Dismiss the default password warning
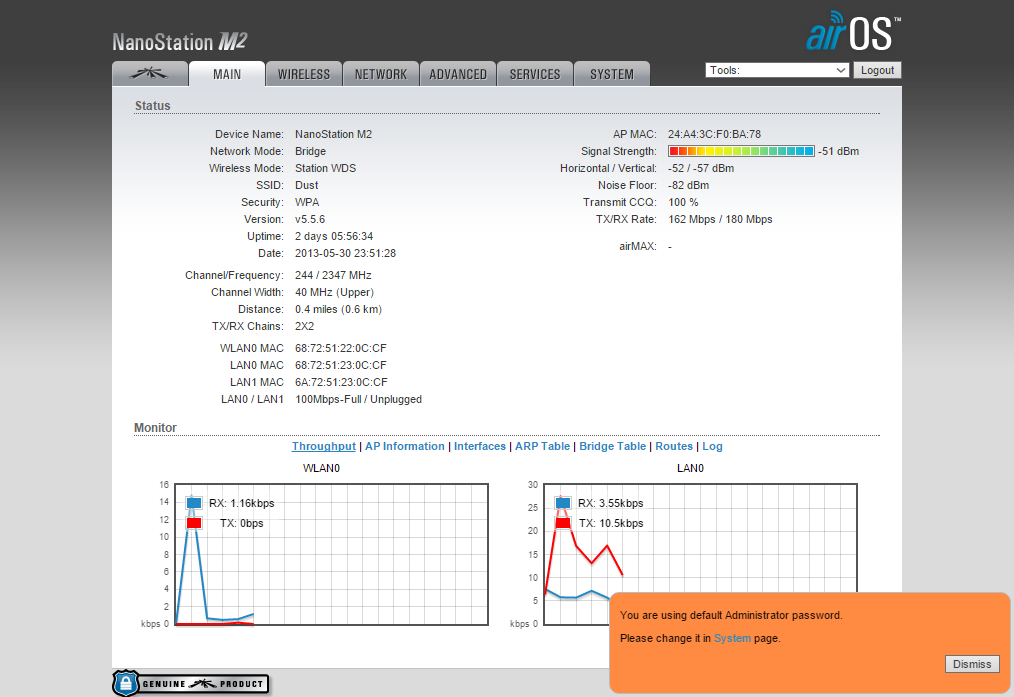This screenshot has height=697, width=1014. [971, 664]
